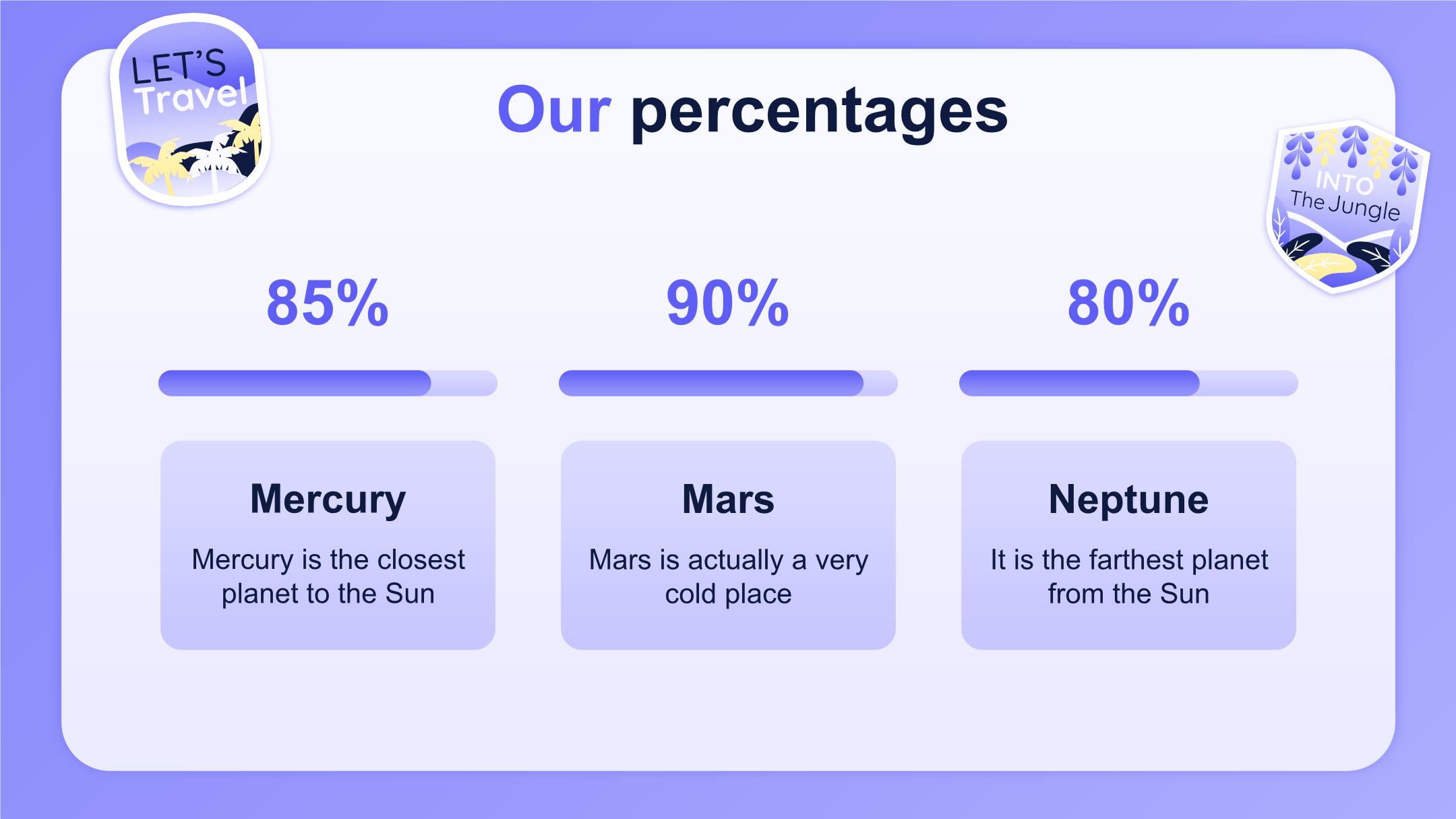Select 'Mercury is the closest planet' description
The image size is (1456, 819).
(328, 576)
